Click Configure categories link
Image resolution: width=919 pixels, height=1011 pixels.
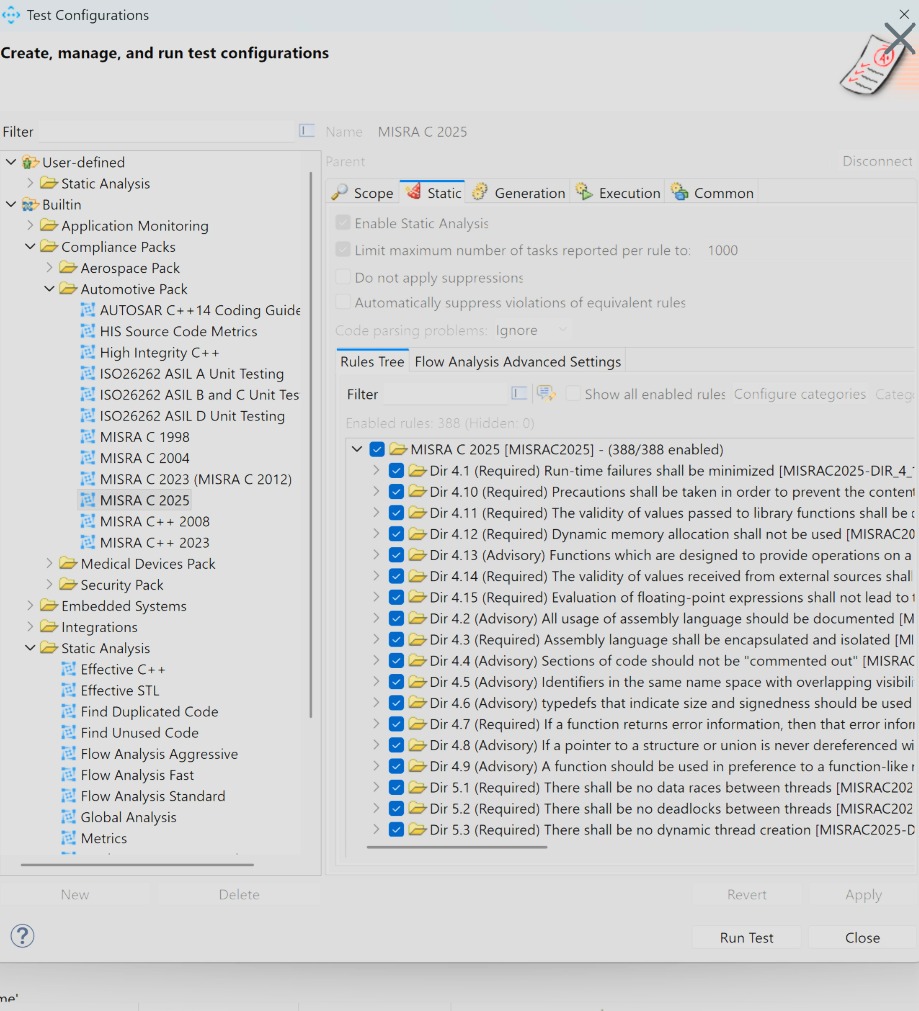(800, 393)
